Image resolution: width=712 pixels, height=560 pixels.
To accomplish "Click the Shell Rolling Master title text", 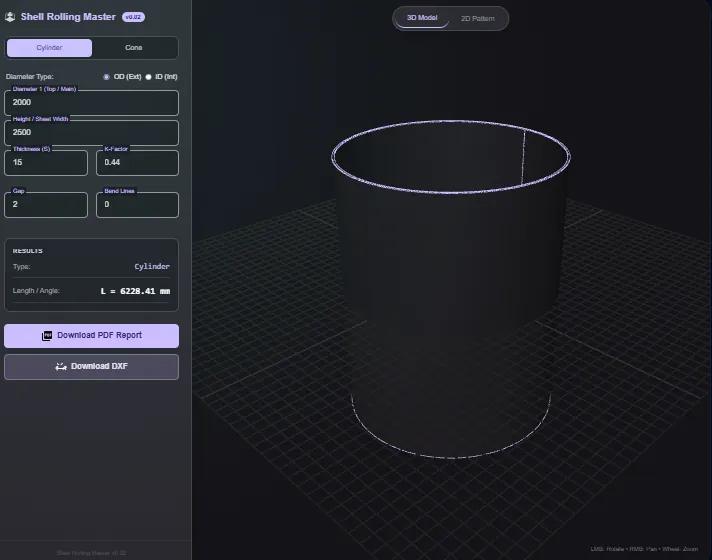I will (68, 17).
